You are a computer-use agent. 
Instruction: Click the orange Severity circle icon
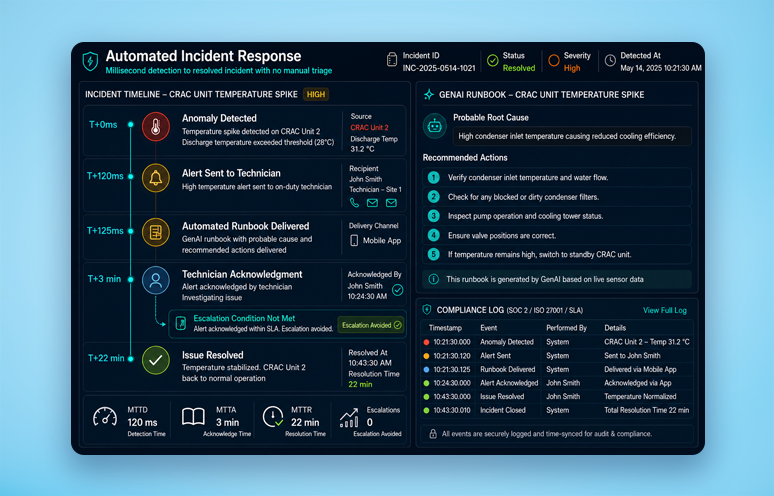coord(554,60)
